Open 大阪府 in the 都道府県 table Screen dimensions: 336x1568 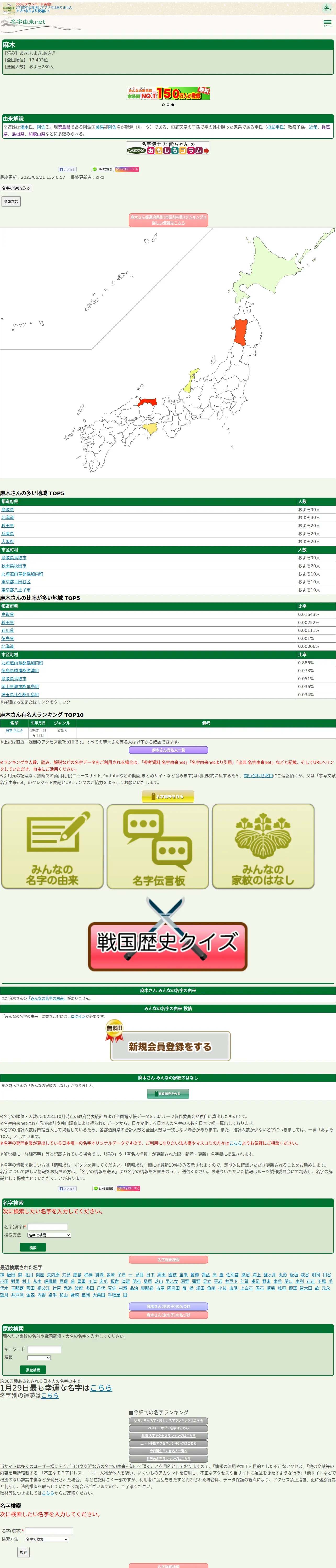coord(7,541)
